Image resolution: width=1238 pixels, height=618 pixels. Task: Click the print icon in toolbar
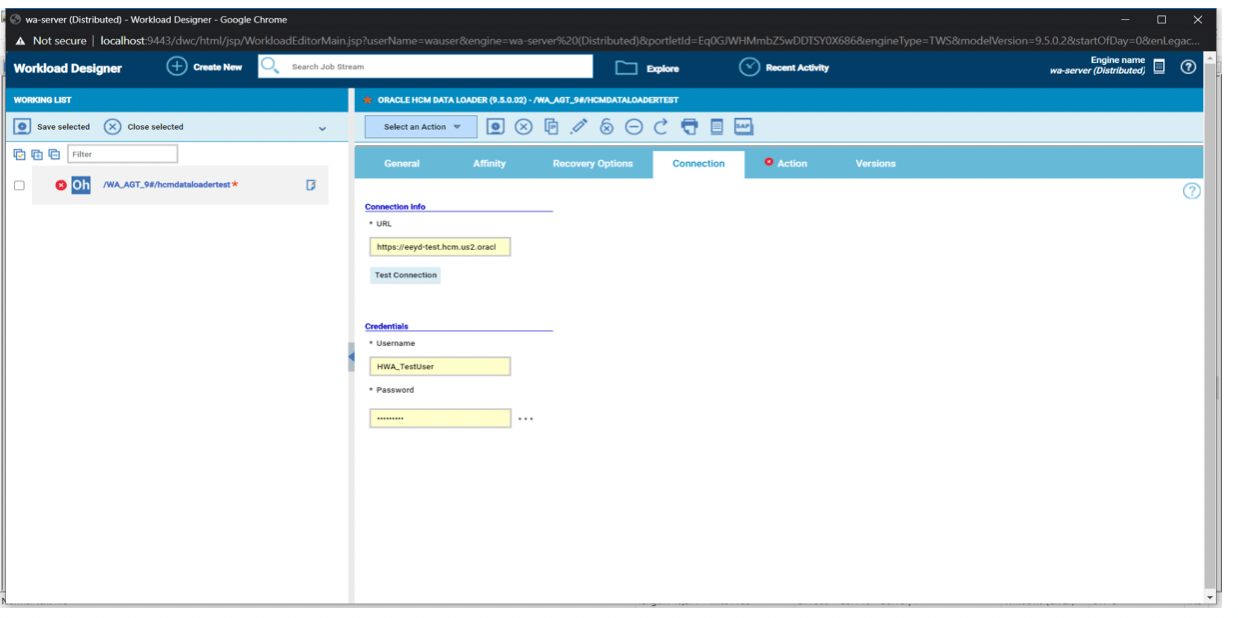tap(689, 126)
